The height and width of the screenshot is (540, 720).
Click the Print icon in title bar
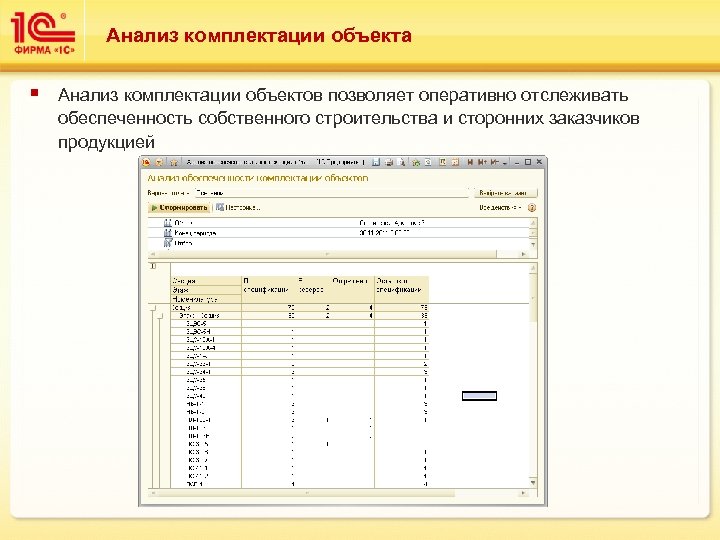[389, 162]
